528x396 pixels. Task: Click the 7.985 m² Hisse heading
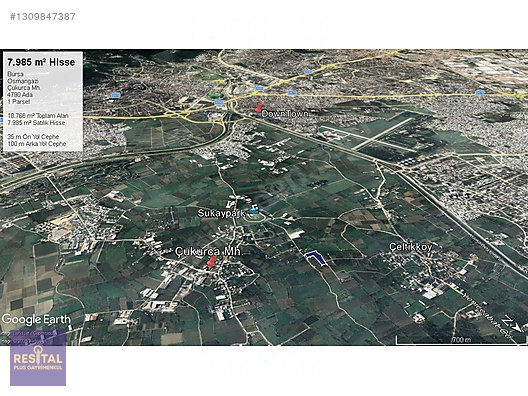[x=41, y=62]
